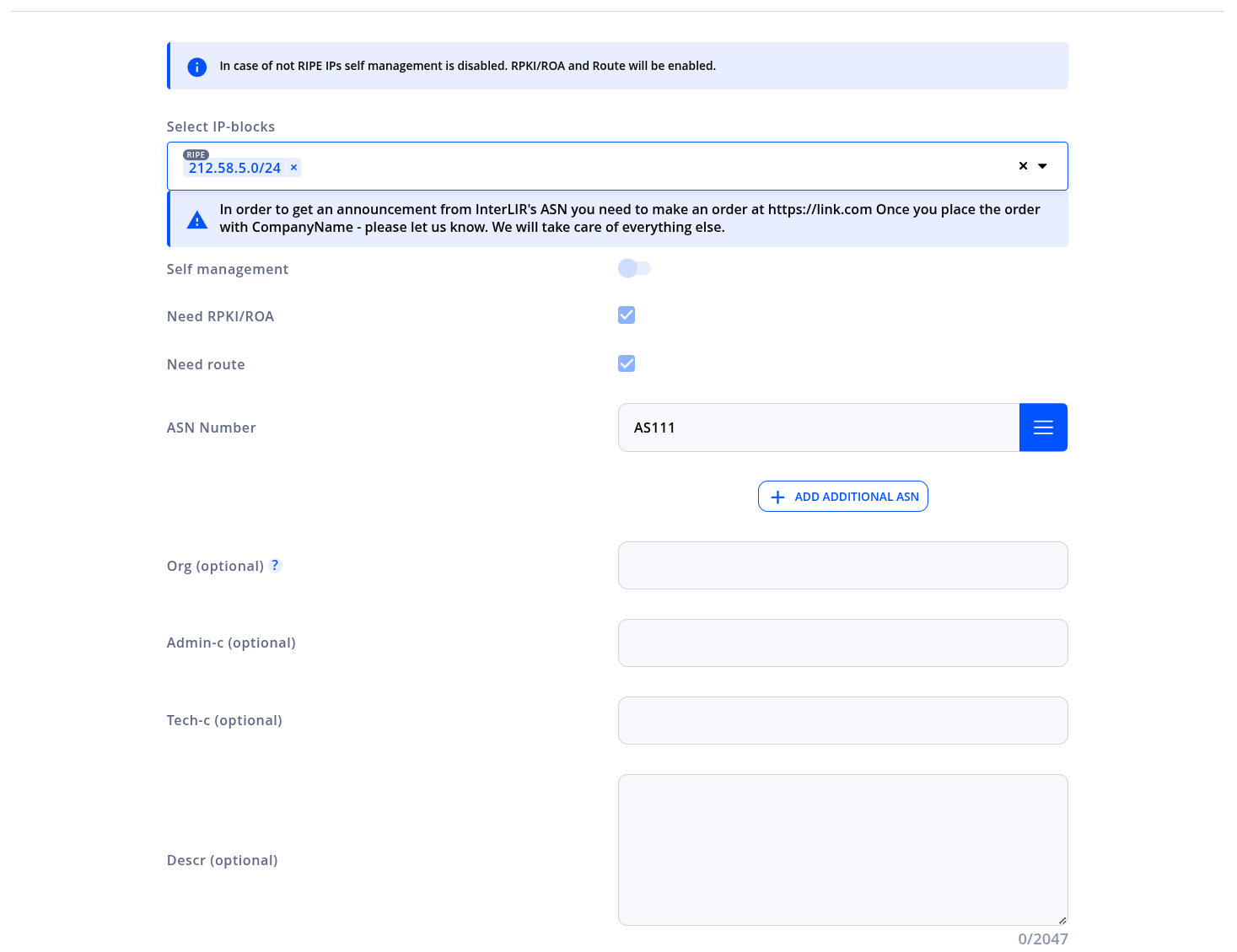
Task: Clear all selected IP-blocks
Action: click(1023, 166)
